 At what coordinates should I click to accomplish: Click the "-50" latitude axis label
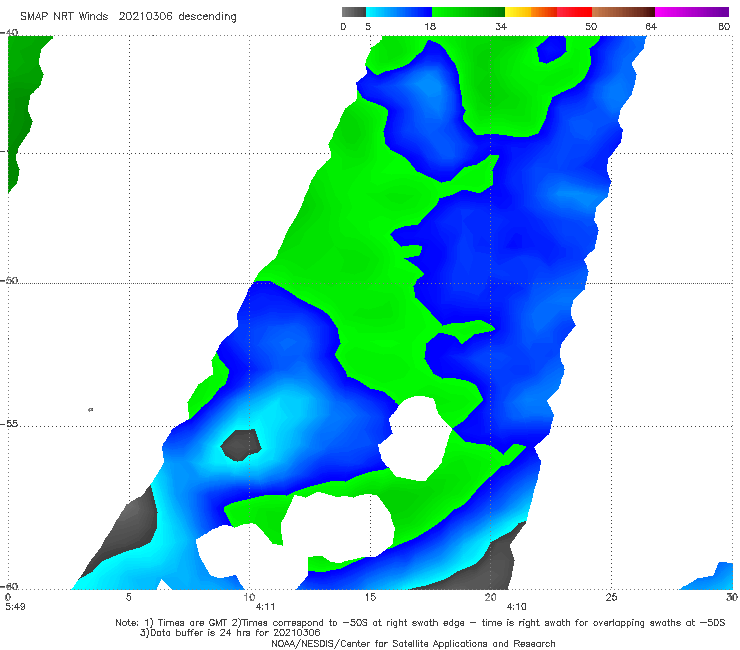click(x=9, y=280)
